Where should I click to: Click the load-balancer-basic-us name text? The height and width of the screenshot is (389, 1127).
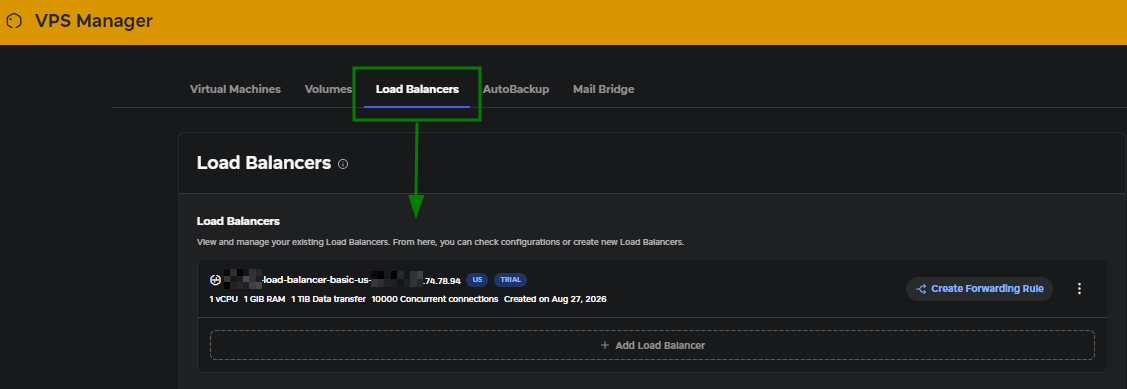316,280
